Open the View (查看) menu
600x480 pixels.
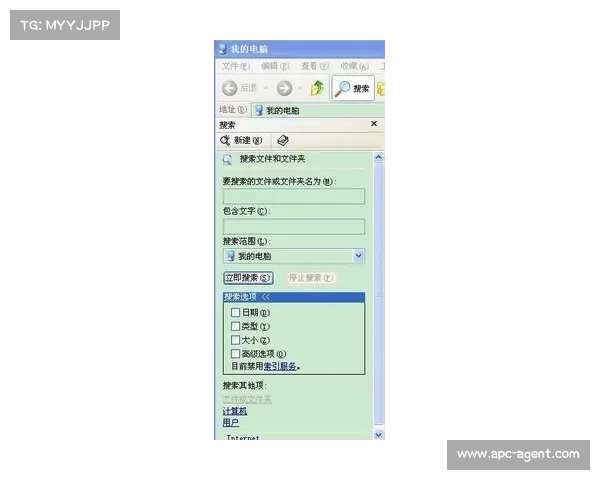pyautogui.click(x=315, y=66)
